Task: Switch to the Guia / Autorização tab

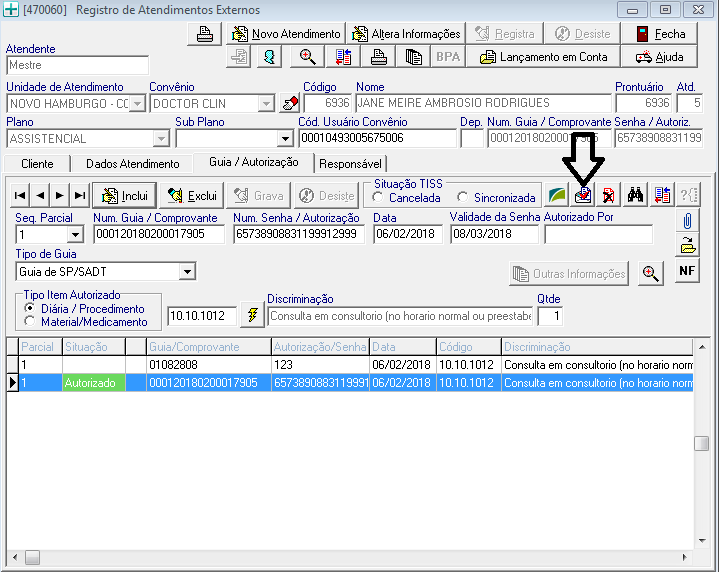Action: pos(254,162)
